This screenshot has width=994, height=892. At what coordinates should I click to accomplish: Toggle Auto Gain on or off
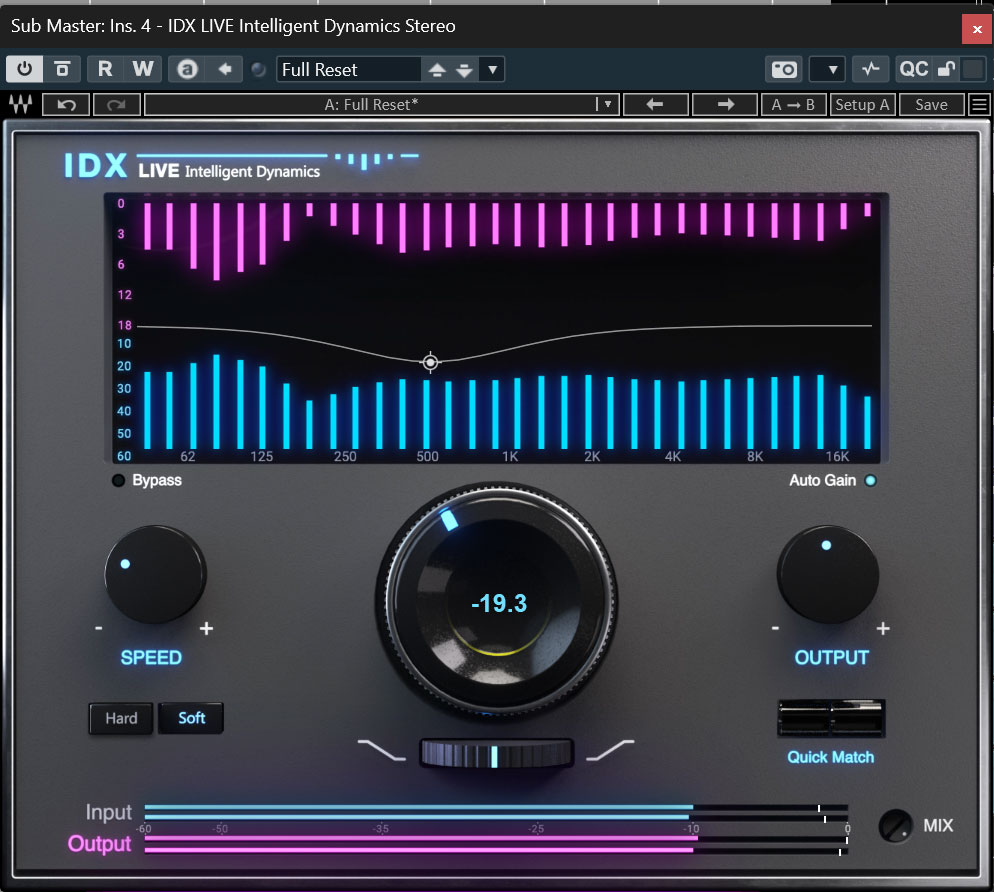click(x=870, y=481)
